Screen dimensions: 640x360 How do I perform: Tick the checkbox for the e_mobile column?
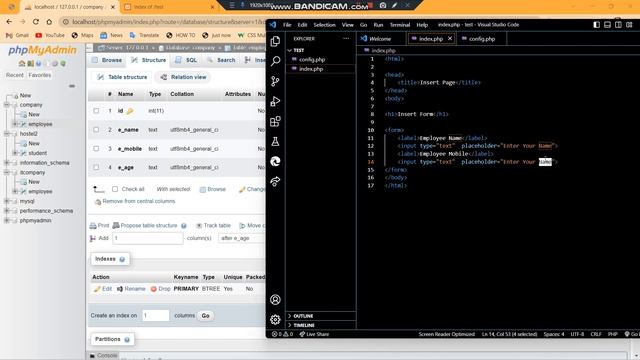96,149
